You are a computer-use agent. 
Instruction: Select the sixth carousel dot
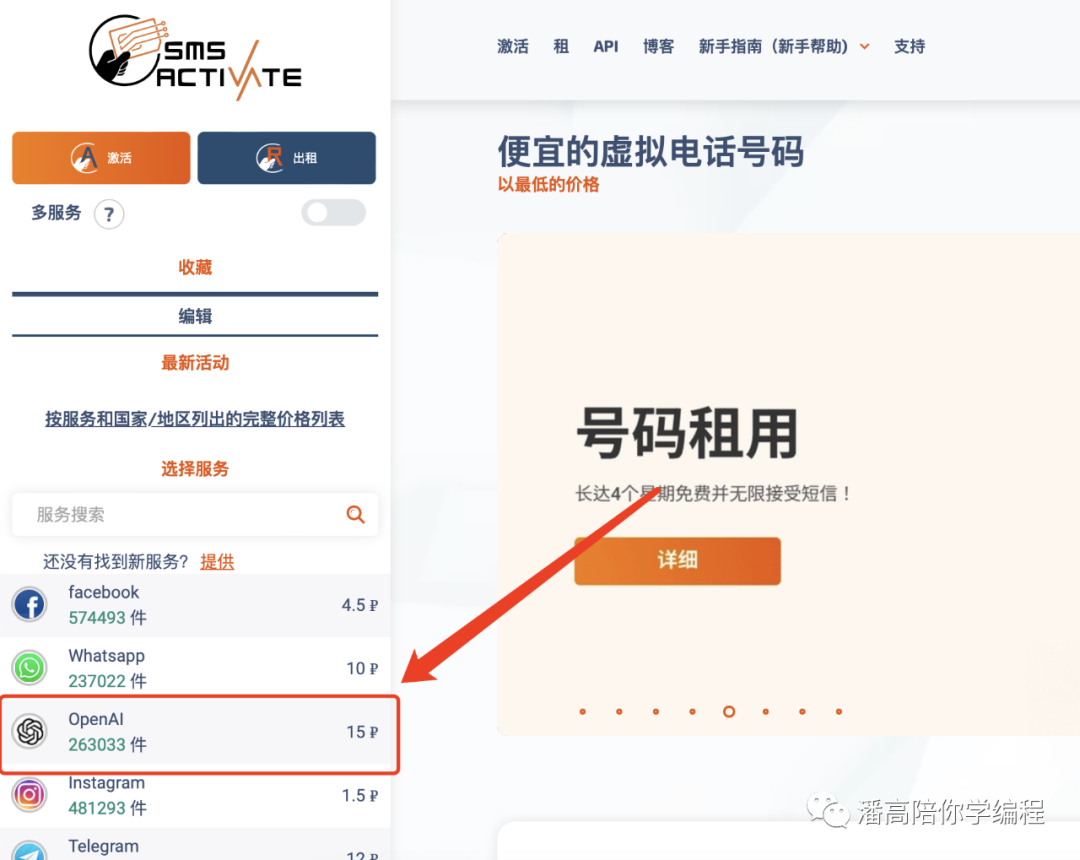point(766,711)
